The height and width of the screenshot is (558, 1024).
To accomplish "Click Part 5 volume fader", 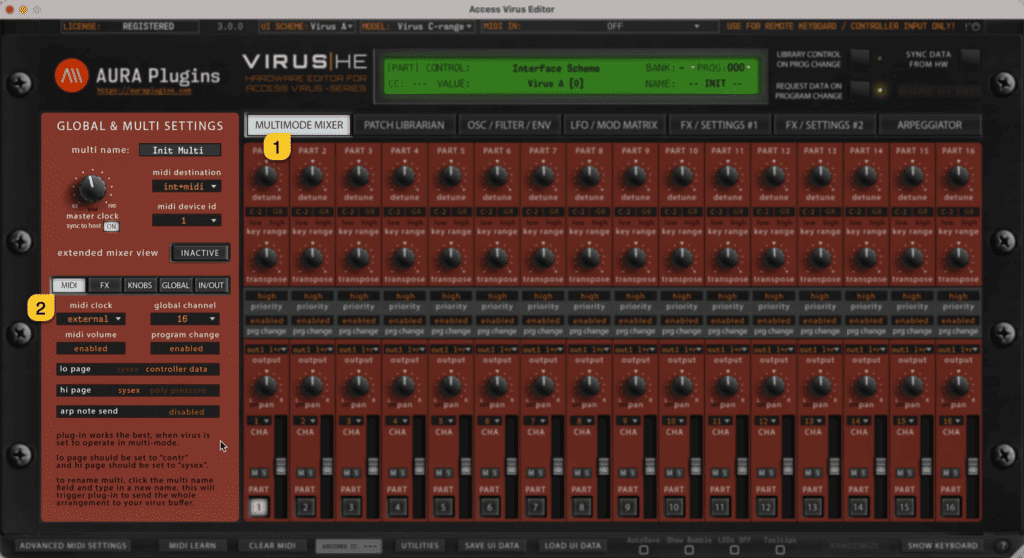I will (x=466, y=466).
